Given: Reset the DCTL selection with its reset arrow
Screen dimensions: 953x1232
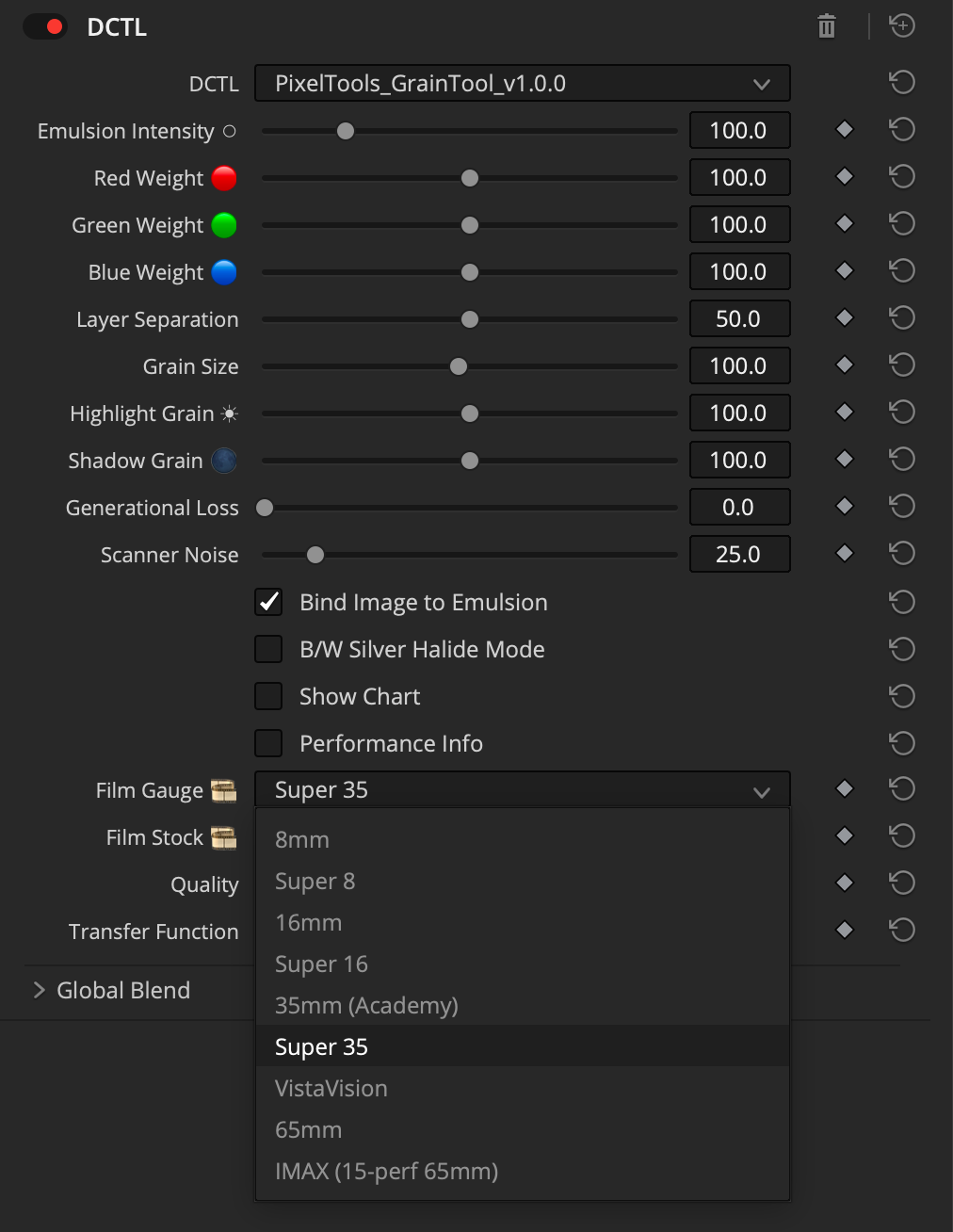Looking at the screenshot, I should click(901, 82).
